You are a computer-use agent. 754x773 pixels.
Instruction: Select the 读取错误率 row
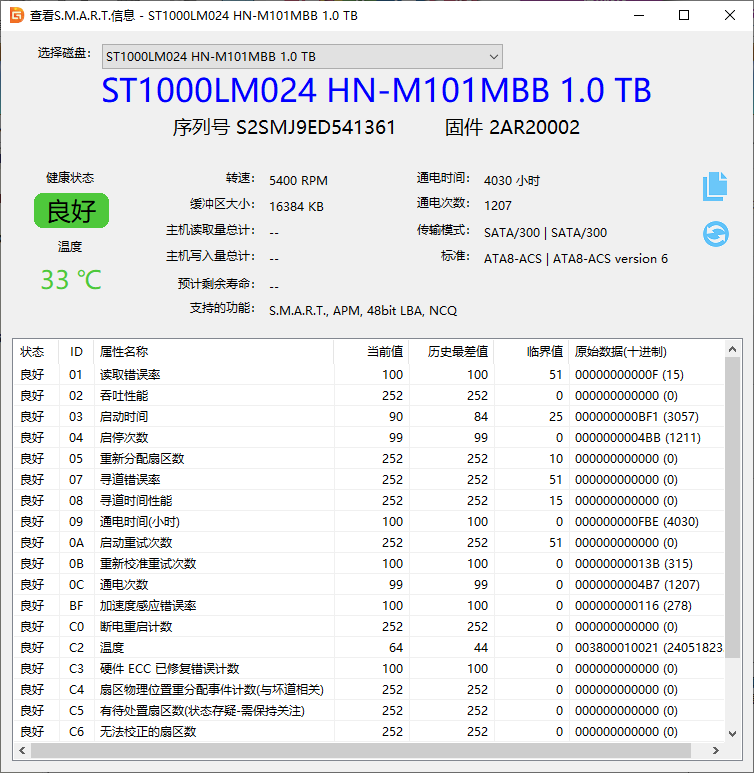[x=369, y=375]
